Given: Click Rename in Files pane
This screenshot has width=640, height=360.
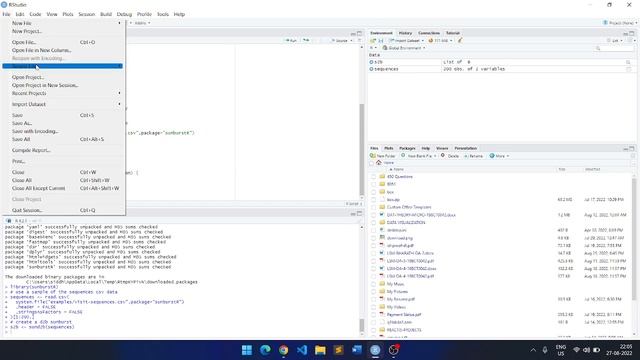Looking at the screenshot, I should click(x=473, y=156).
